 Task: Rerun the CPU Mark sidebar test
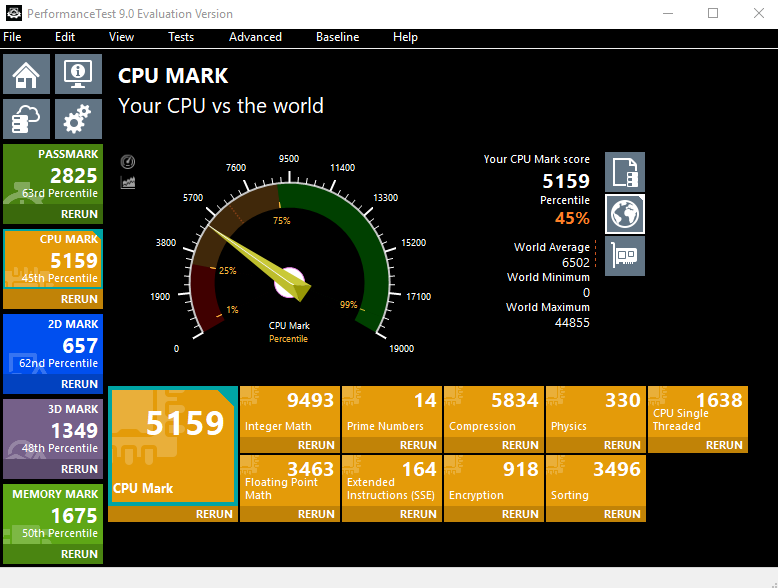(53, 299)
